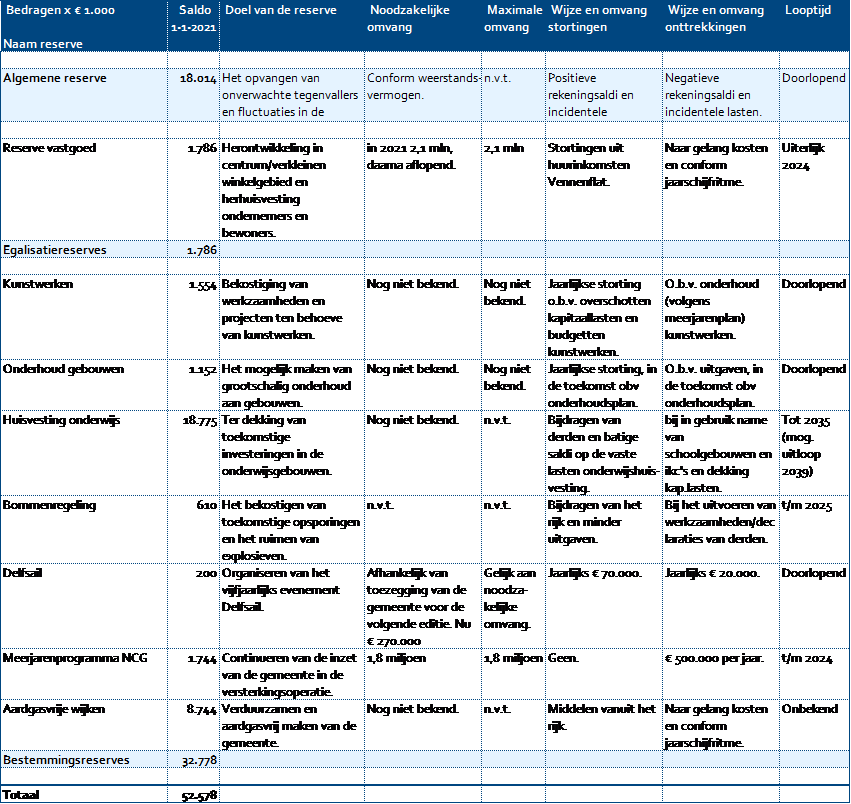Viewport: 851px width, 804px height.
Task: Select the 'Saldo 1-1-2021' column header
Action: 194,18
